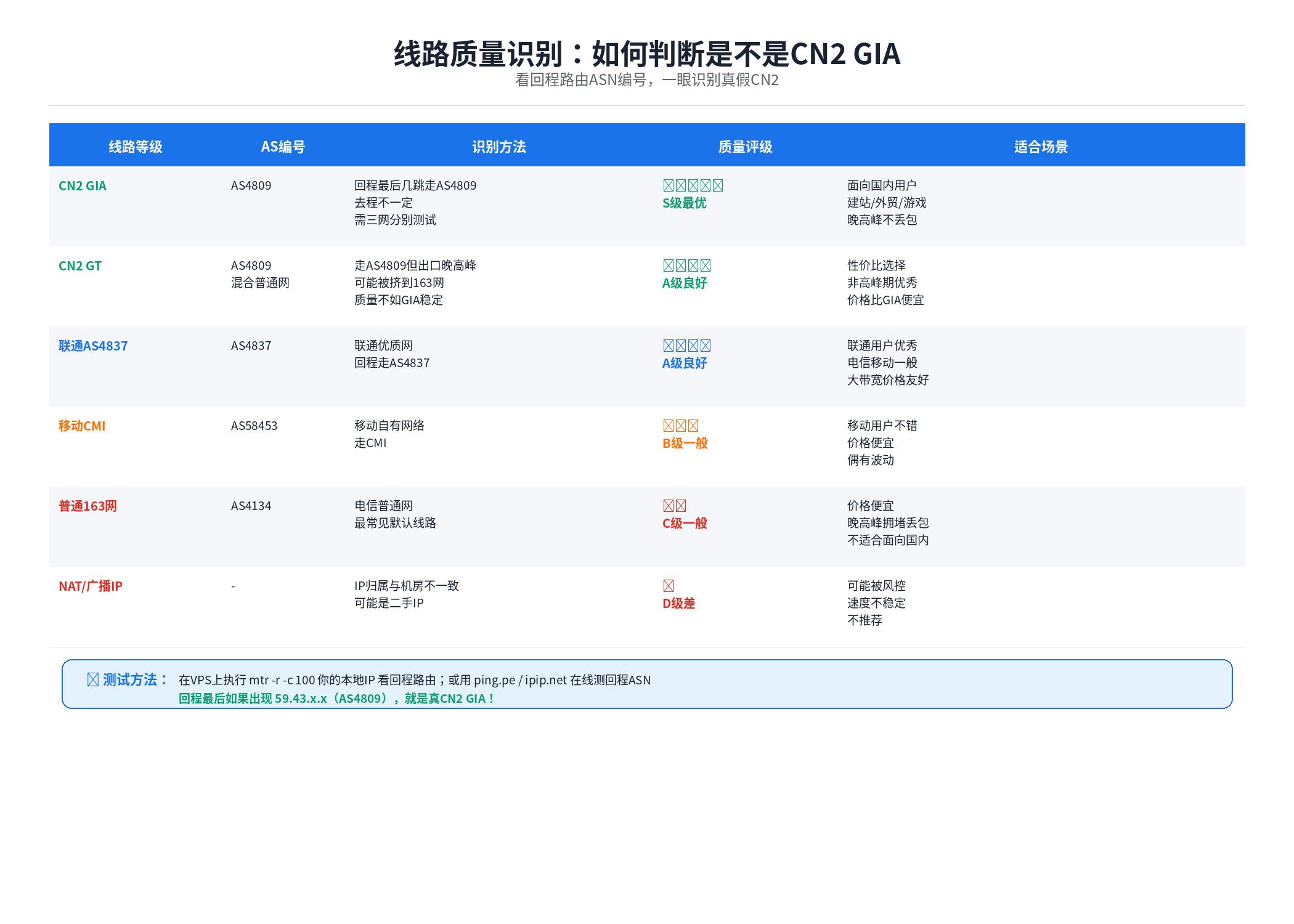Click the title 线路质量识别：如何判断是不是CN2 GIA
1294x924 pixels.
tap(647, 54)
